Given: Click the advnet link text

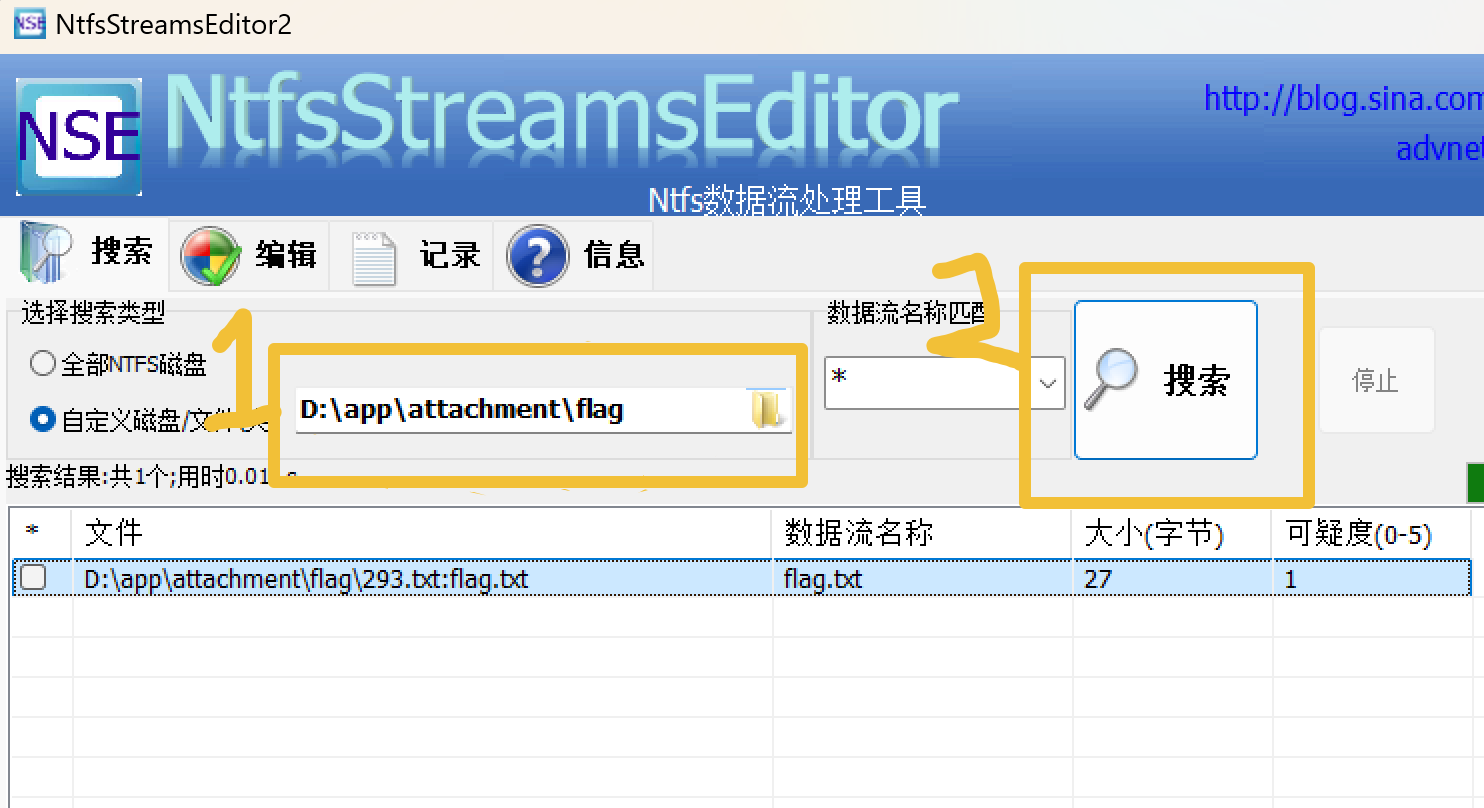Looking at the screenshot, I should pyautogui.click(x=1439, y=148).
